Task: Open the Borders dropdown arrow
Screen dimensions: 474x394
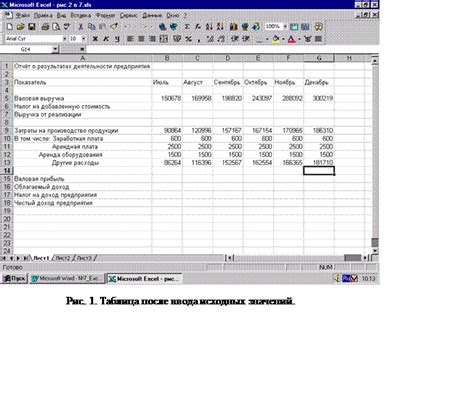Action: click(267, 39)
